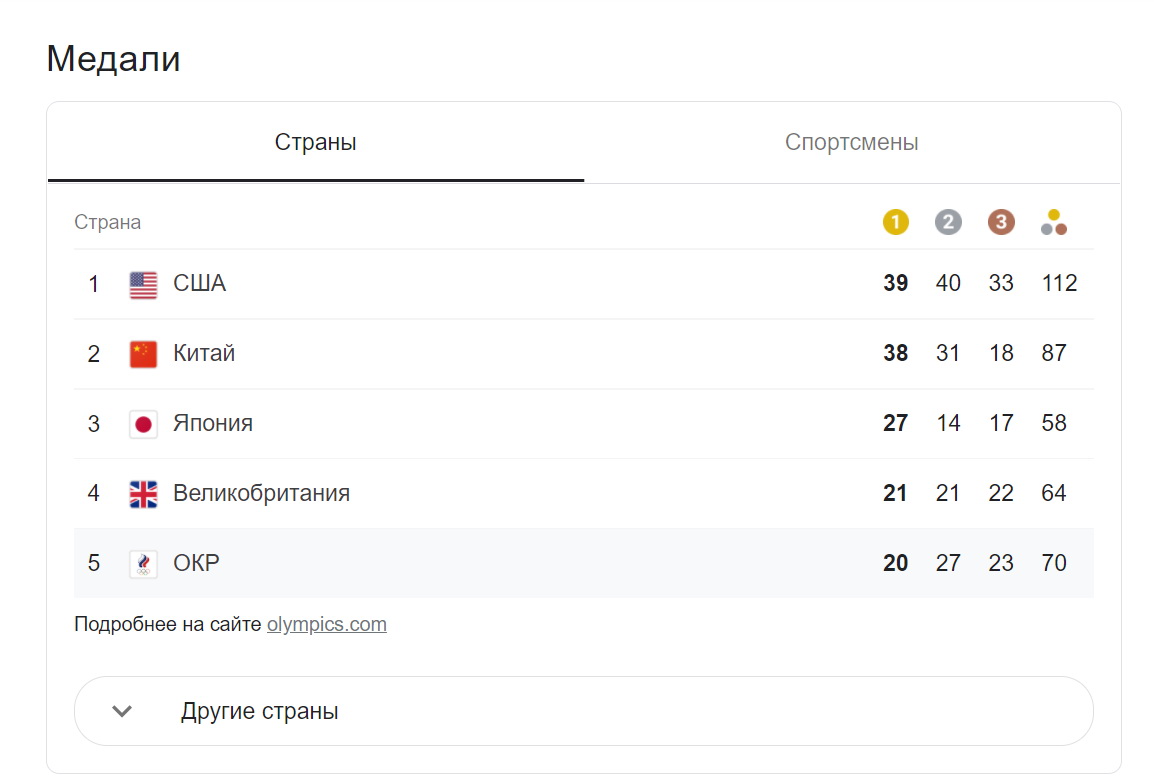1154x781 pixels.
Task: Select the highlighted ОКР row
Action: 584,563
